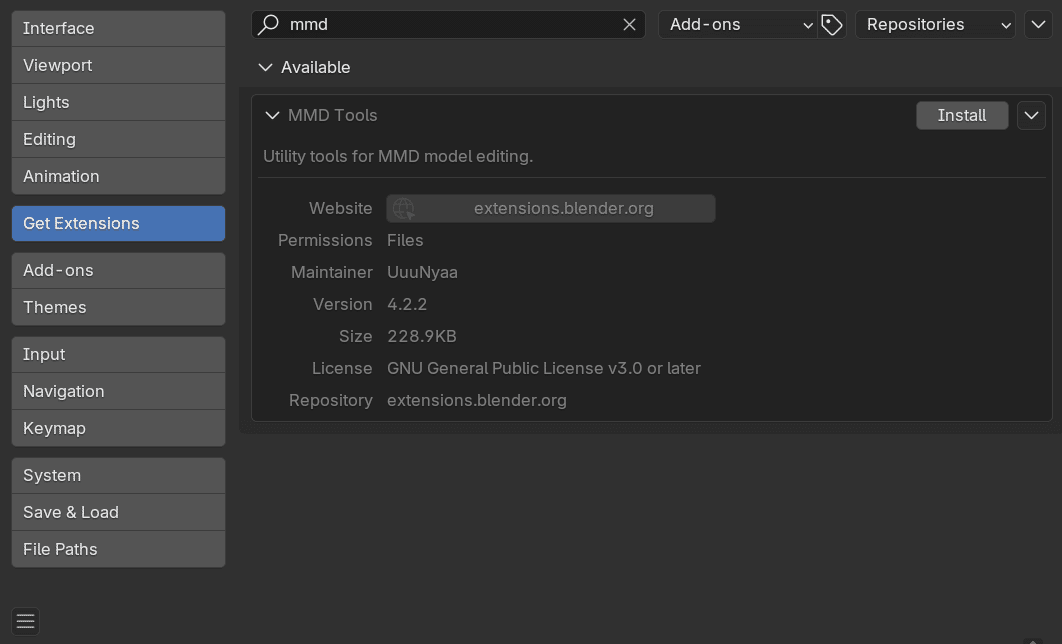
Task: Open the filter by tags icon
Action: 831,24
